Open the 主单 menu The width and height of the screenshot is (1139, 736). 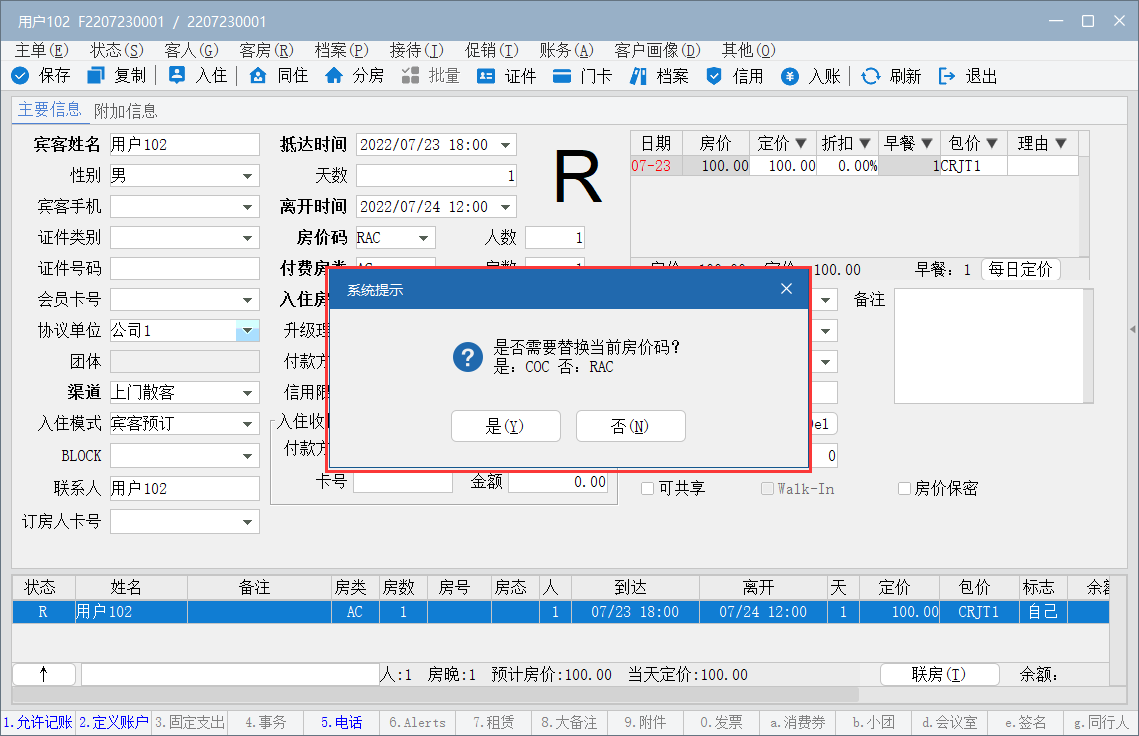point(41,50)
